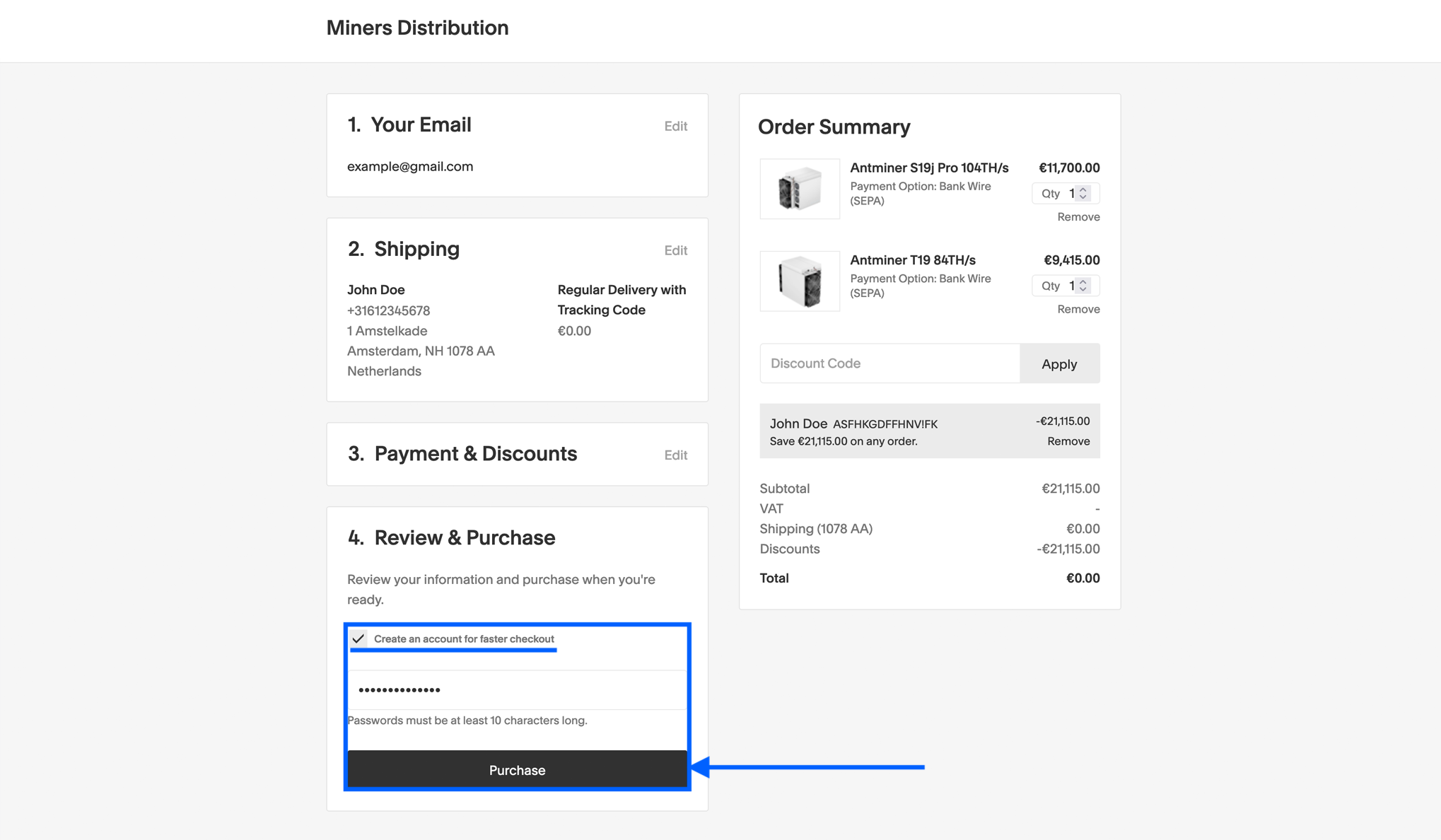The height and width of the screenshot is (840, 1441).
Task: Click Save €21,115.00 on any order text
Action: 844,441
